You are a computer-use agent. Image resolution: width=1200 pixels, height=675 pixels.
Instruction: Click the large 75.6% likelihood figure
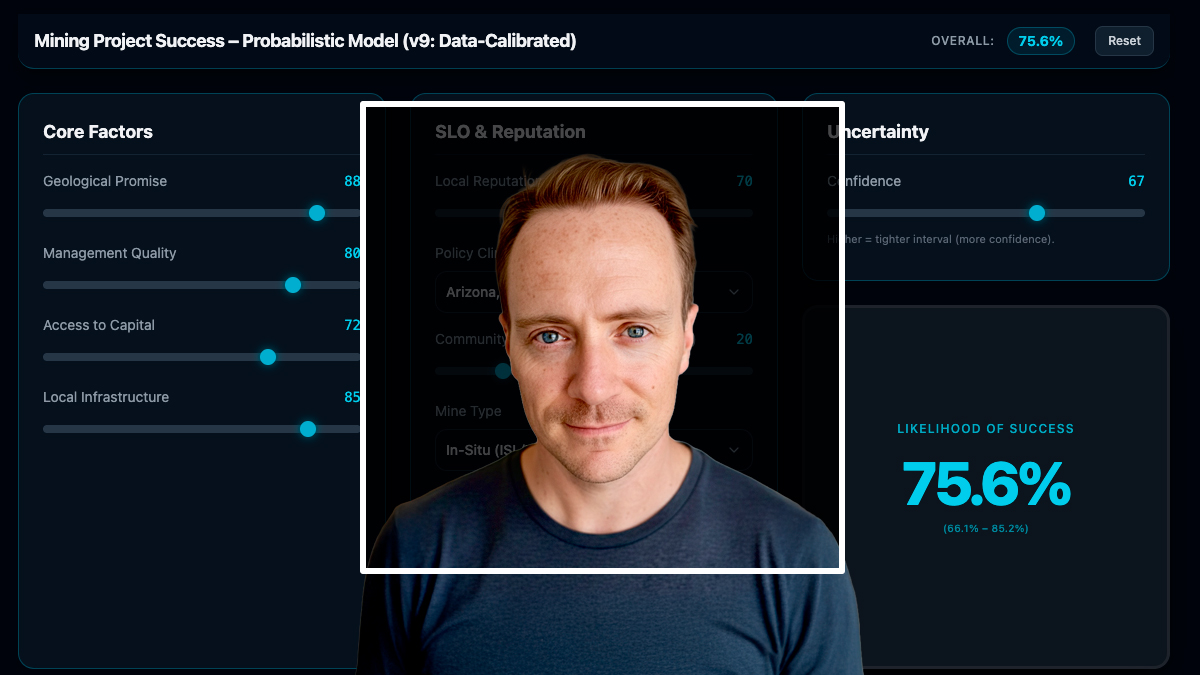coord(987,488)
